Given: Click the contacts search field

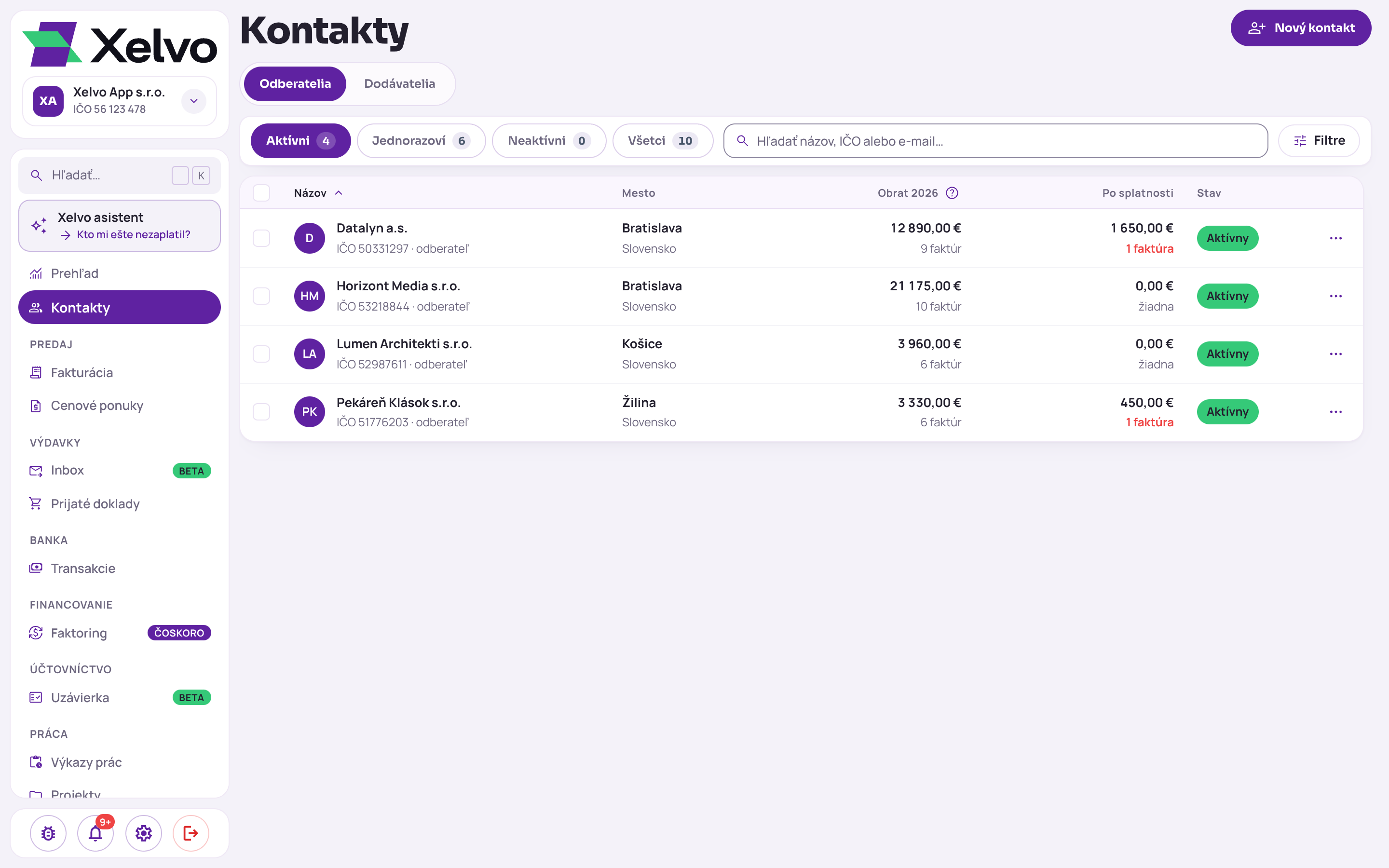Looking at the screenshot, I should coord(996,141).
